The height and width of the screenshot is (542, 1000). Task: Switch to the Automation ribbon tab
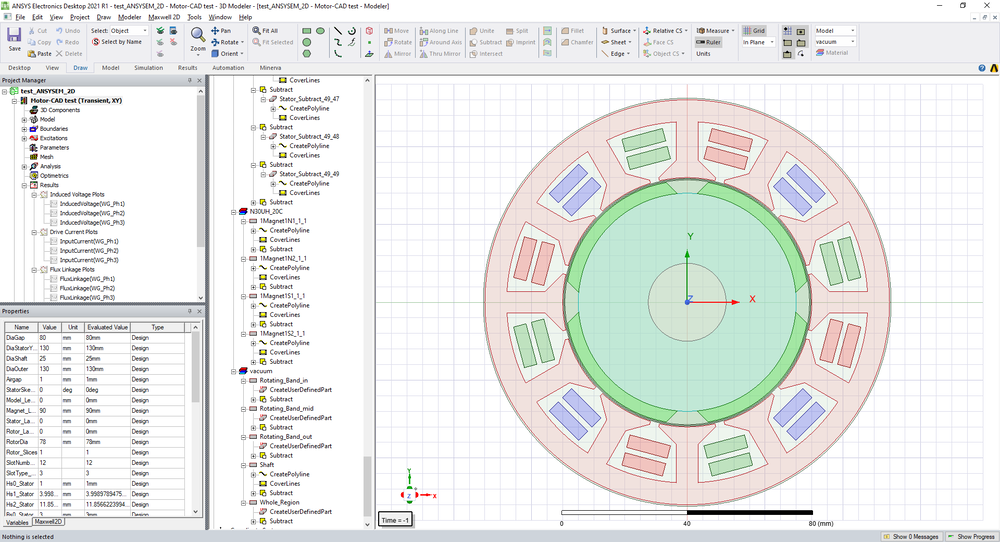pyautogui.click(x=228, y=68)
